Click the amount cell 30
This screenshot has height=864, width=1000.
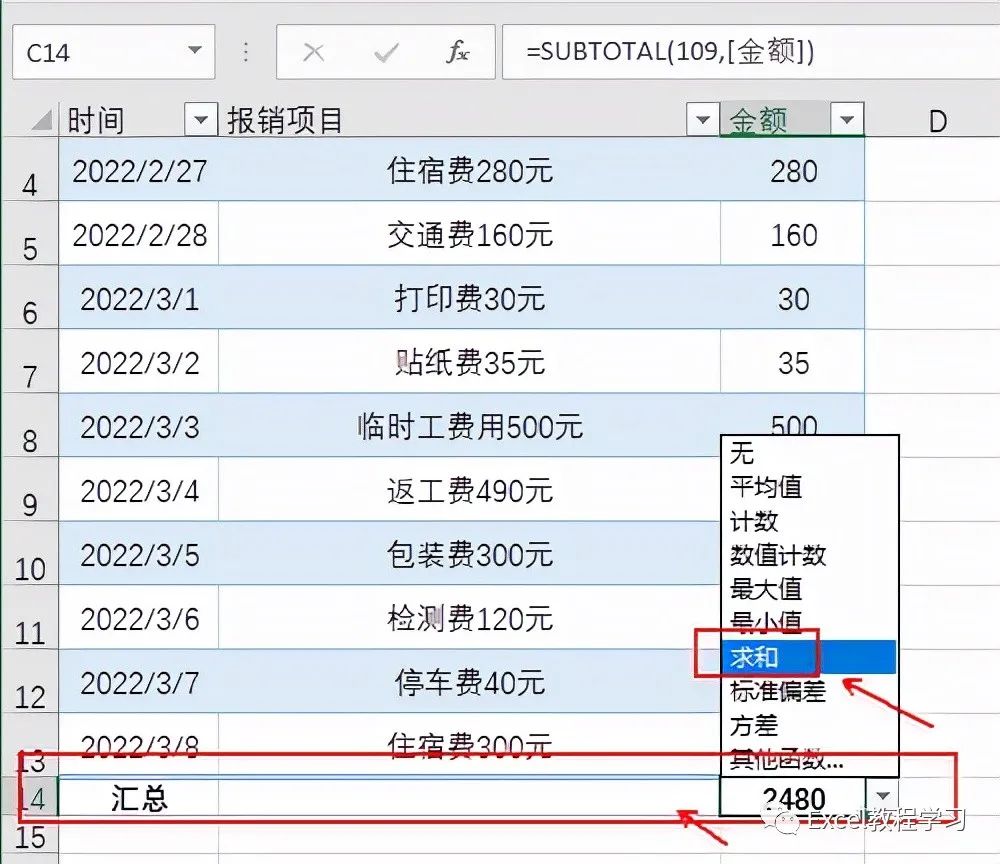[793, 298]
